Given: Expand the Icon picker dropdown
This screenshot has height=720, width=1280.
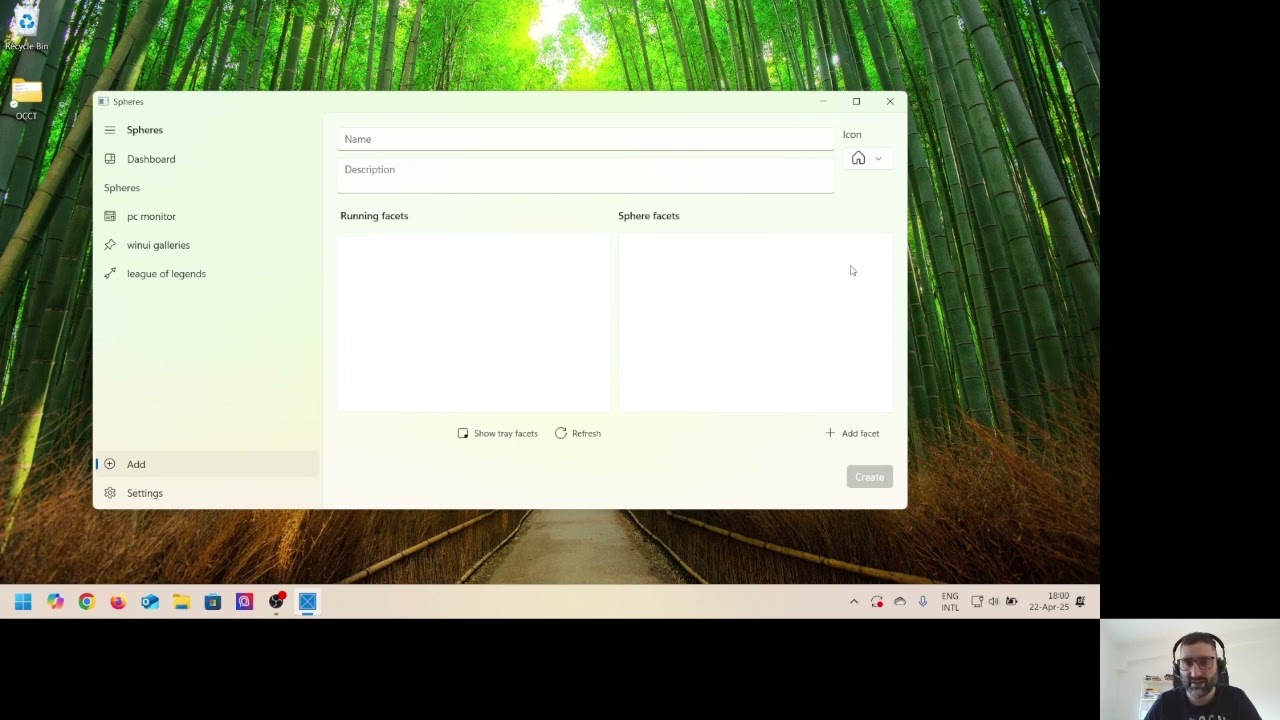Looking at the screenshot, I should tap(866, 159).
